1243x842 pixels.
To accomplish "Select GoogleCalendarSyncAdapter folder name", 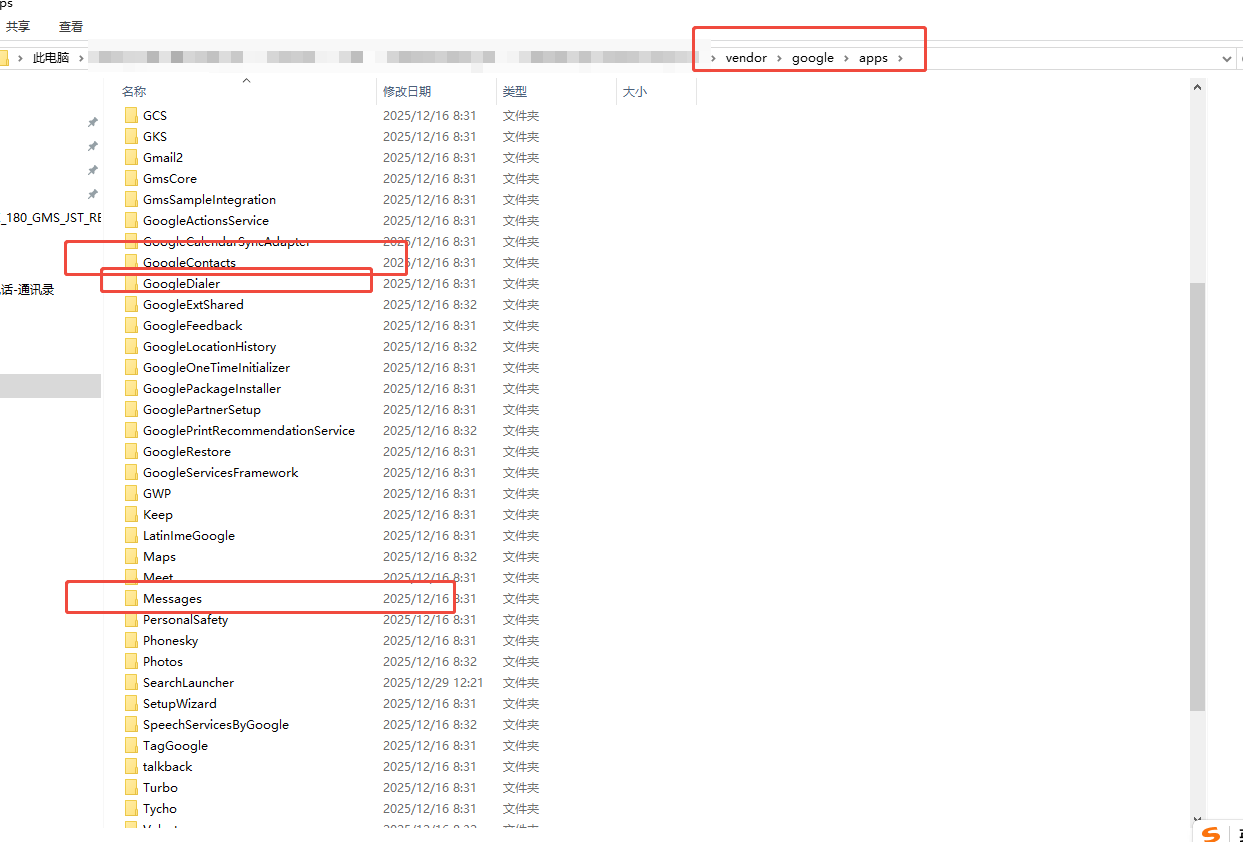I will point(227,241).
